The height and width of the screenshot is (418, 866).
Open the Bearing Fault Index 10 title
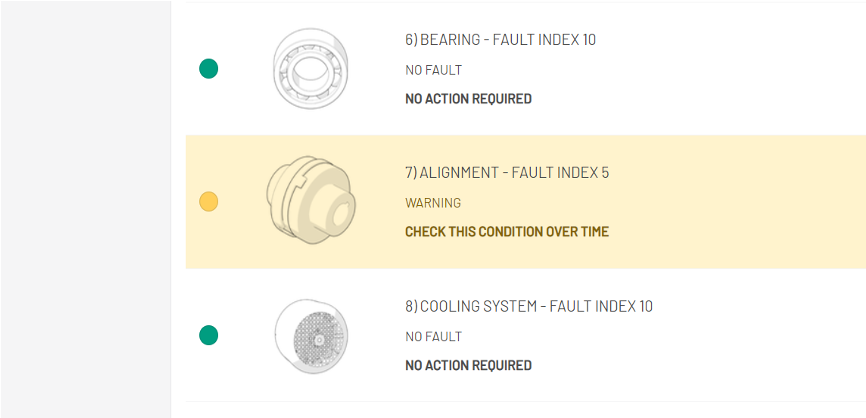coord(500,40)
